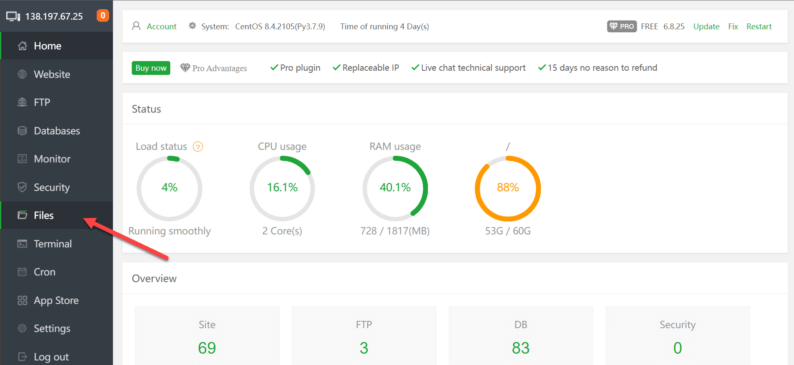Open the Cron menu item

pos(57,272)
